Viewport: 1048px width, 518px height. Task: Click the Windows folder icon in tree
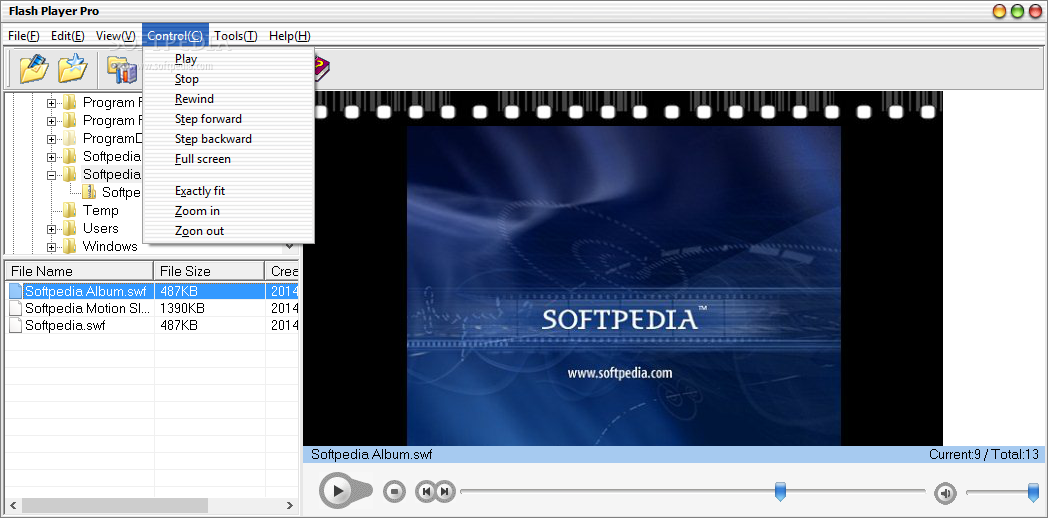click(70, 247)
